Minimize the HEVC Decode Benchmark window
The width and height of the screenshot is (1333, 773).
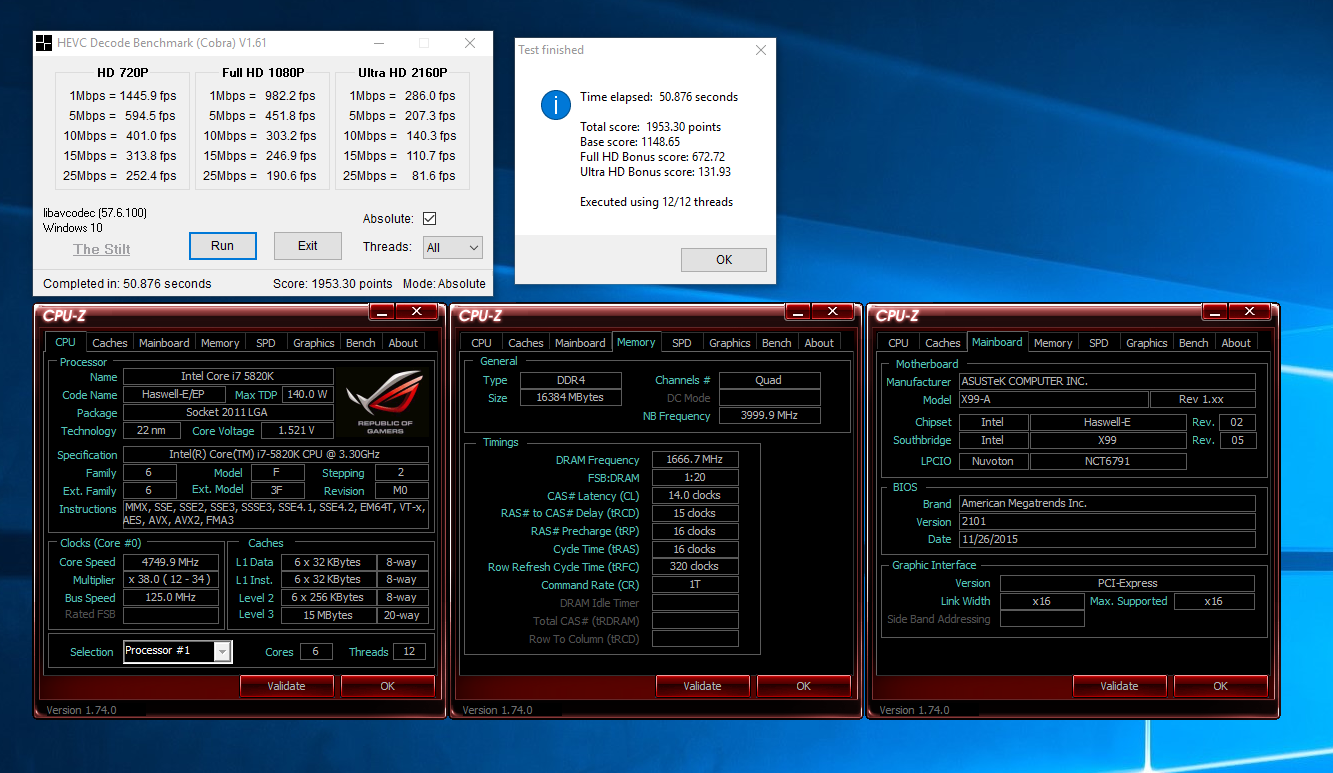378,43
